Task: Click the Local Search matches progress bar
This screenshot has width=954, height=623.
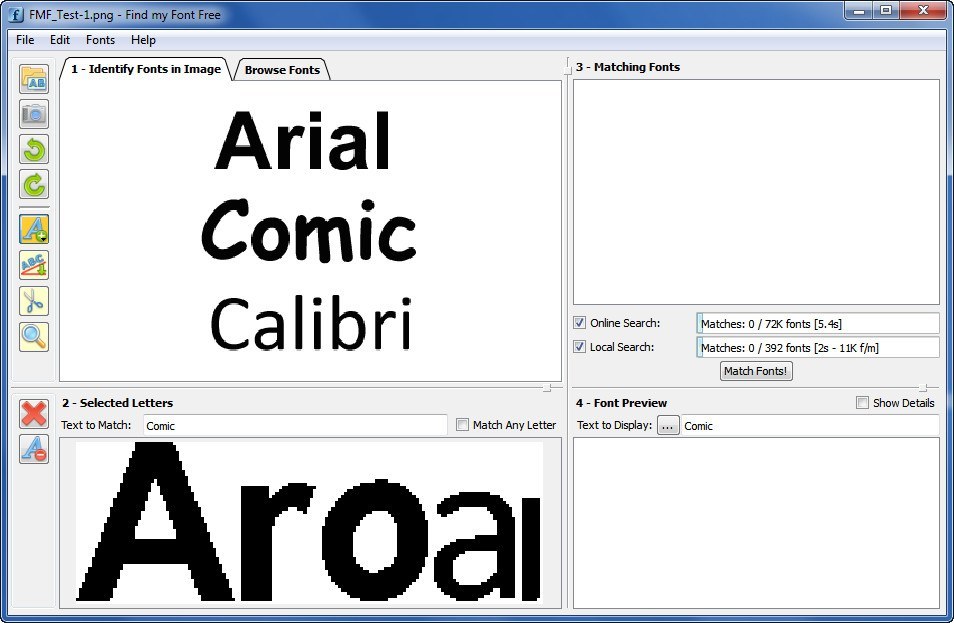Action: (818, 347)
